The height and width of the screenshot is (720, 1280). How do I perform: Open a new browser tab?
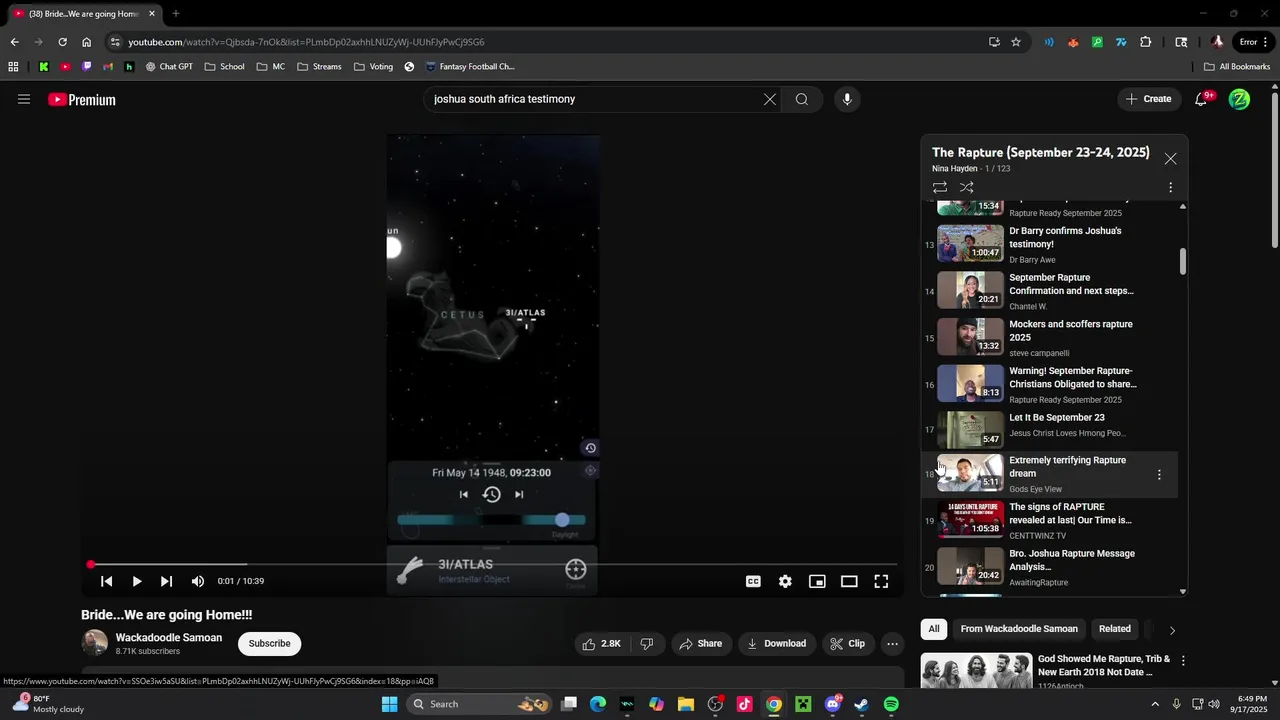click(176, 14)
